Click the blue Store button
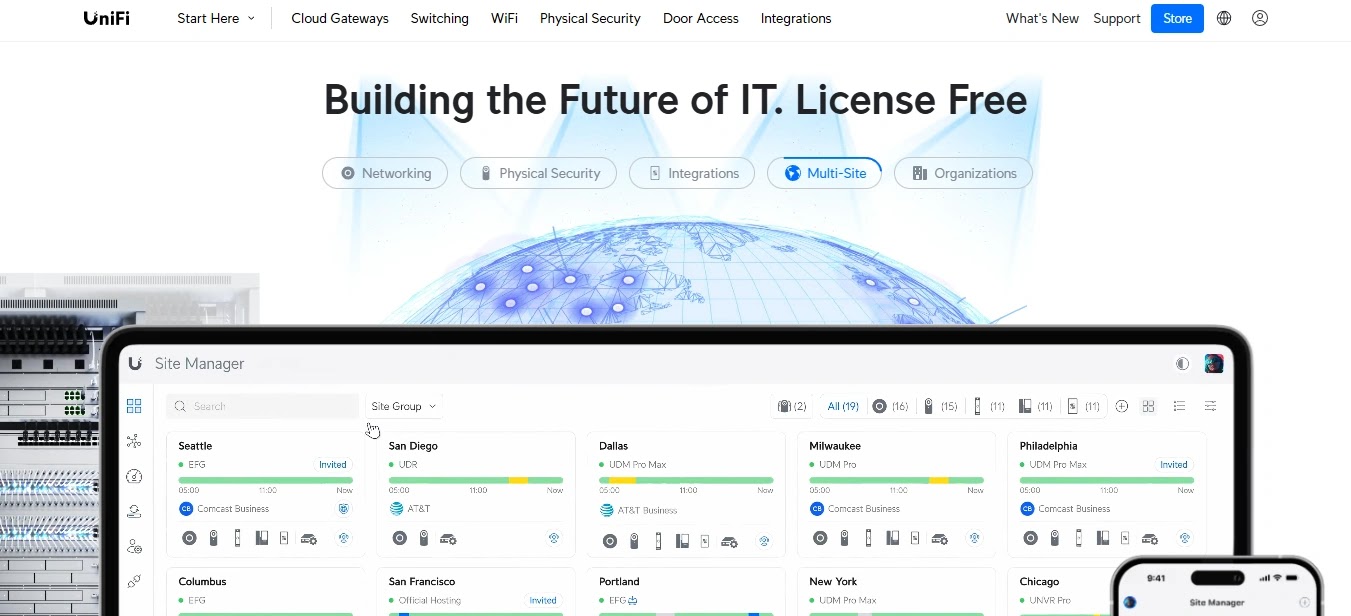 pos(1177,18)
